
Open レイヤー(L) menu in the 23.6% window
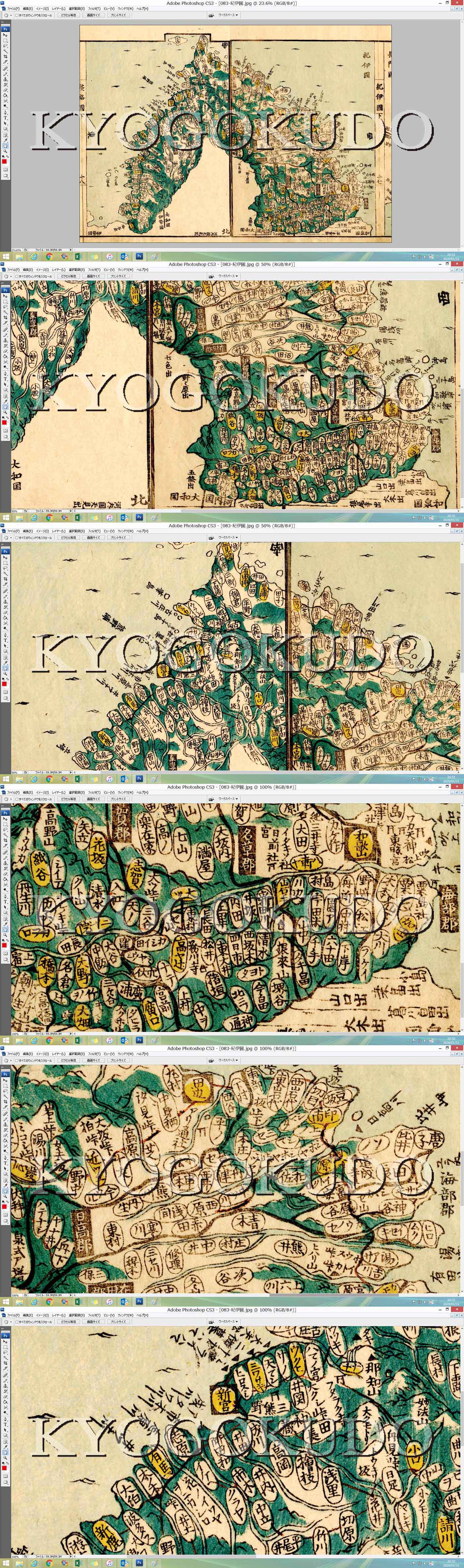58,9
